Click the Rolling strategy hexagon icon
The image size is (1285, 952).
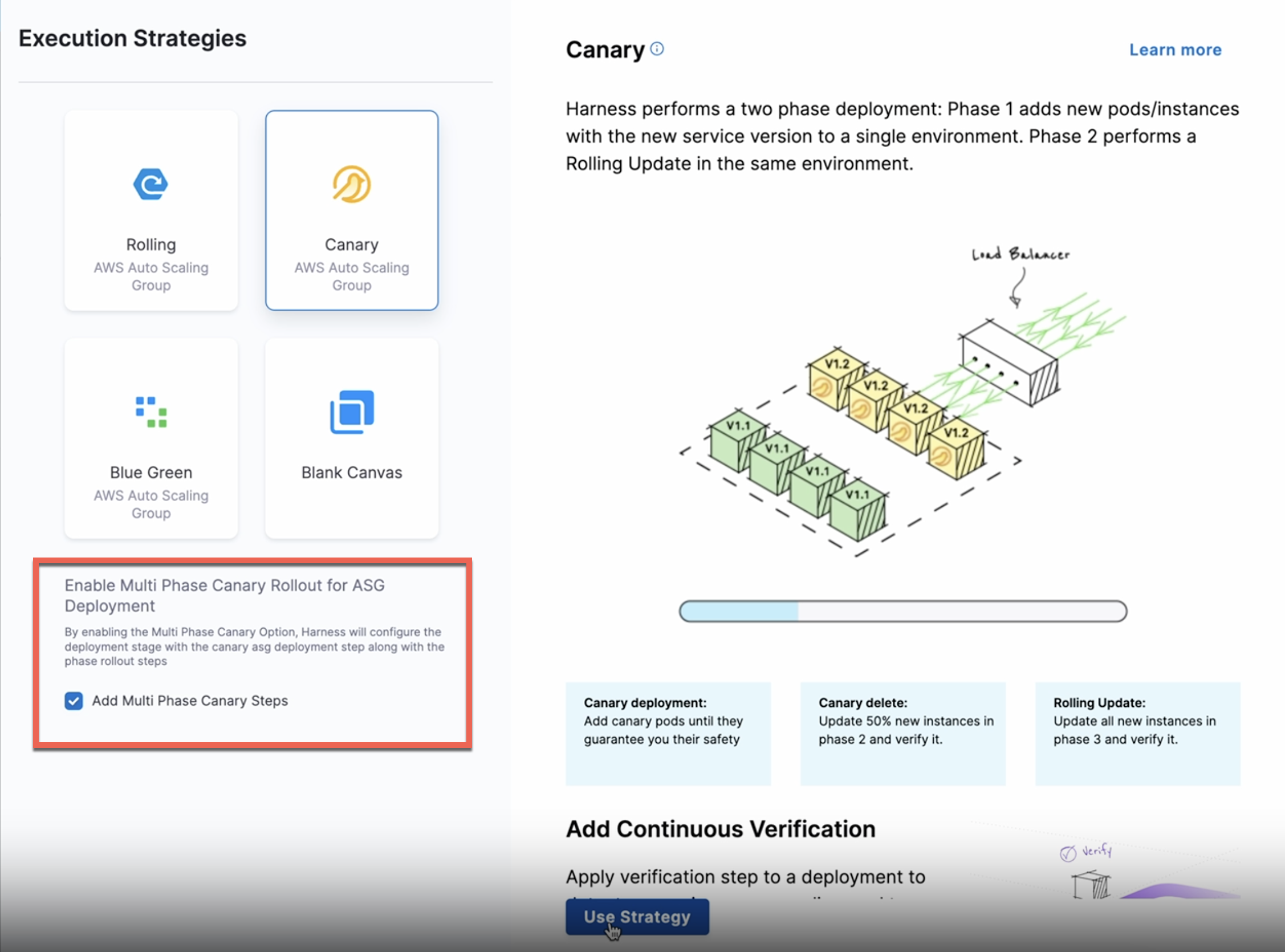tap(151, 184)
